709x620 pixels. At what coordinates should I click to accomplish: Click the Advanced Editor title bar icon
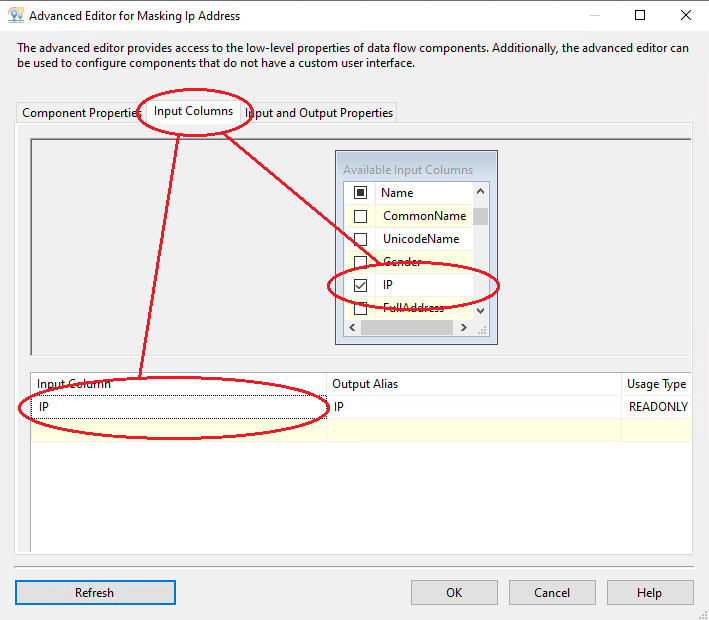coord(15,16)
